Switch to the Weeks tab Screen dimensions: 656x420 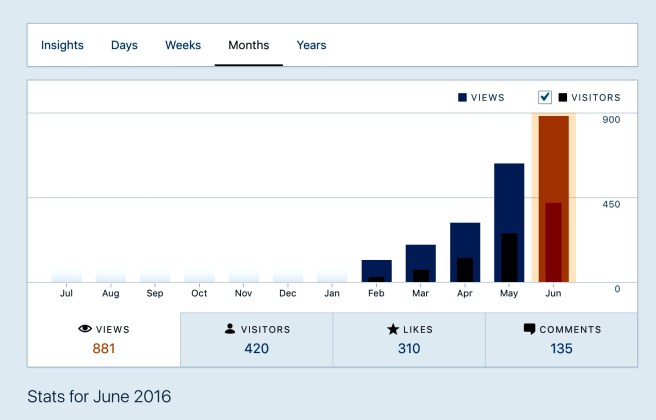coord(183,45)
